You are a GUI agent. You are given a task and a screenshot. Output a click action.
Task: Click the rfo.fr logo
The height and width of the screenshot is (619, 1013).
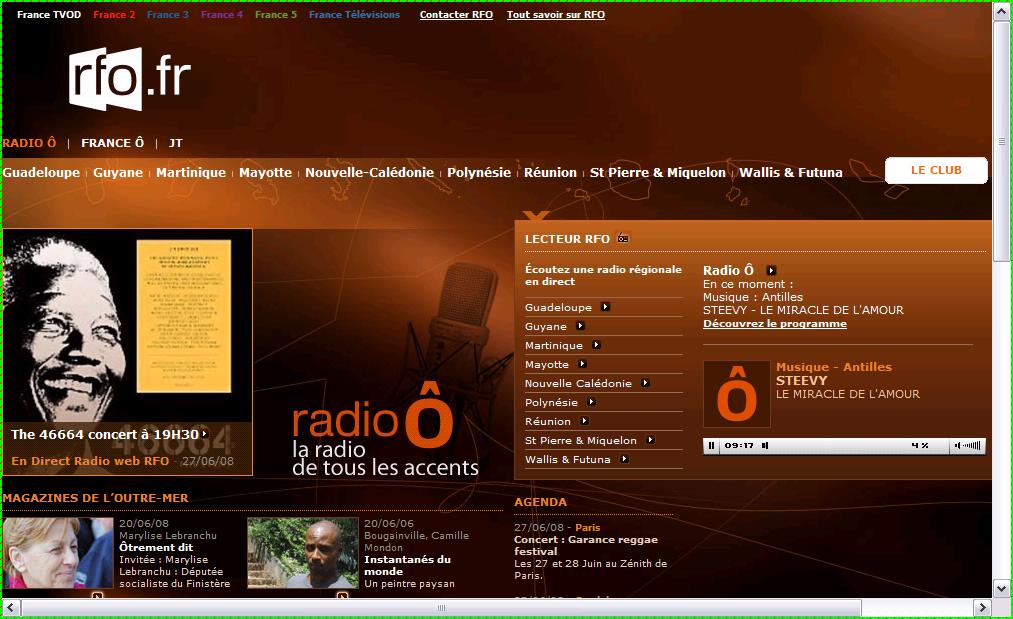pos(130,78)
